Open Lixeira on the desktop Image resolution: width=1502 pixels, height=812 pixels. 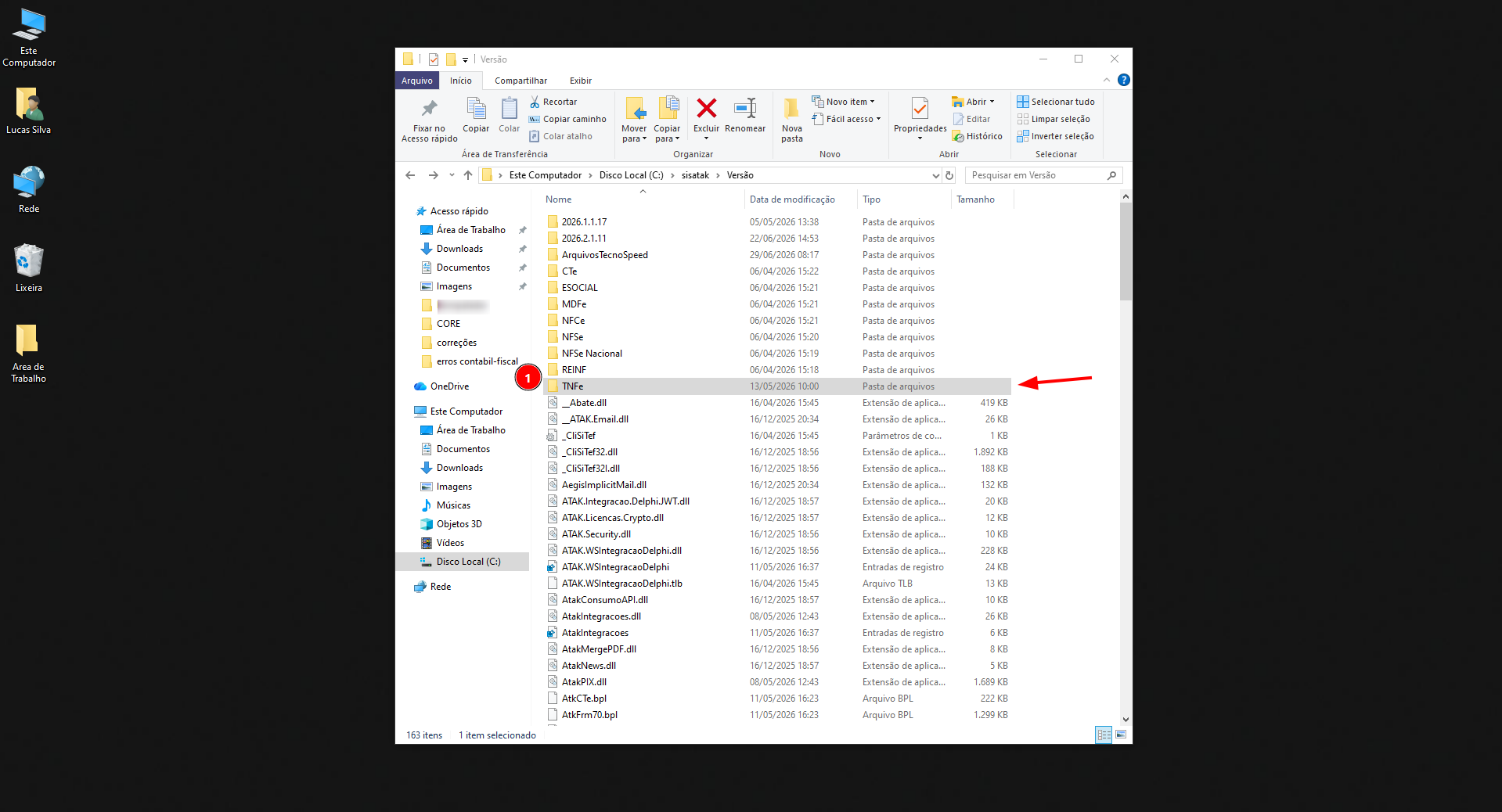(29, 268)
